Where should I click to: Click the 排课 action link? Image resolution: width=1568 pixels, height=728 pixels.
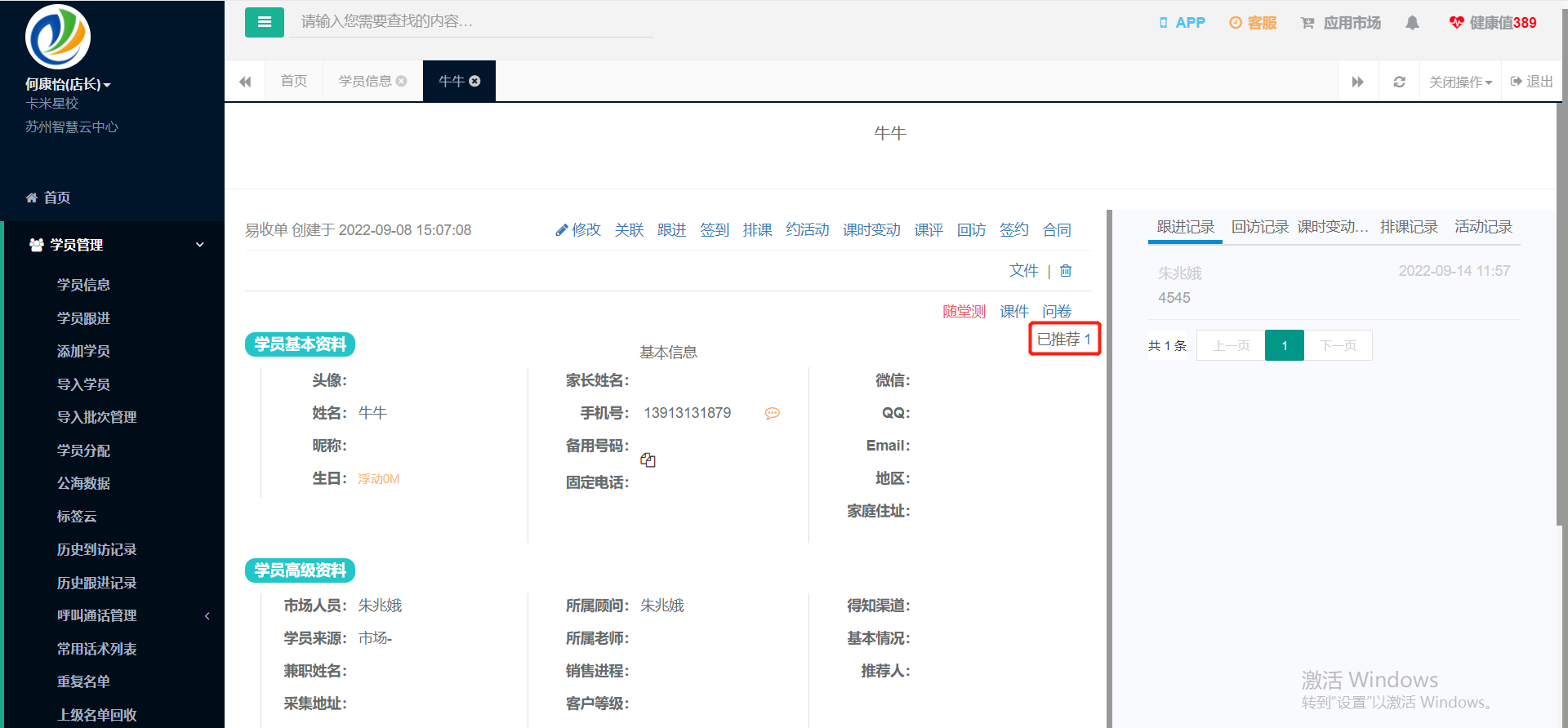pos(758,230)
